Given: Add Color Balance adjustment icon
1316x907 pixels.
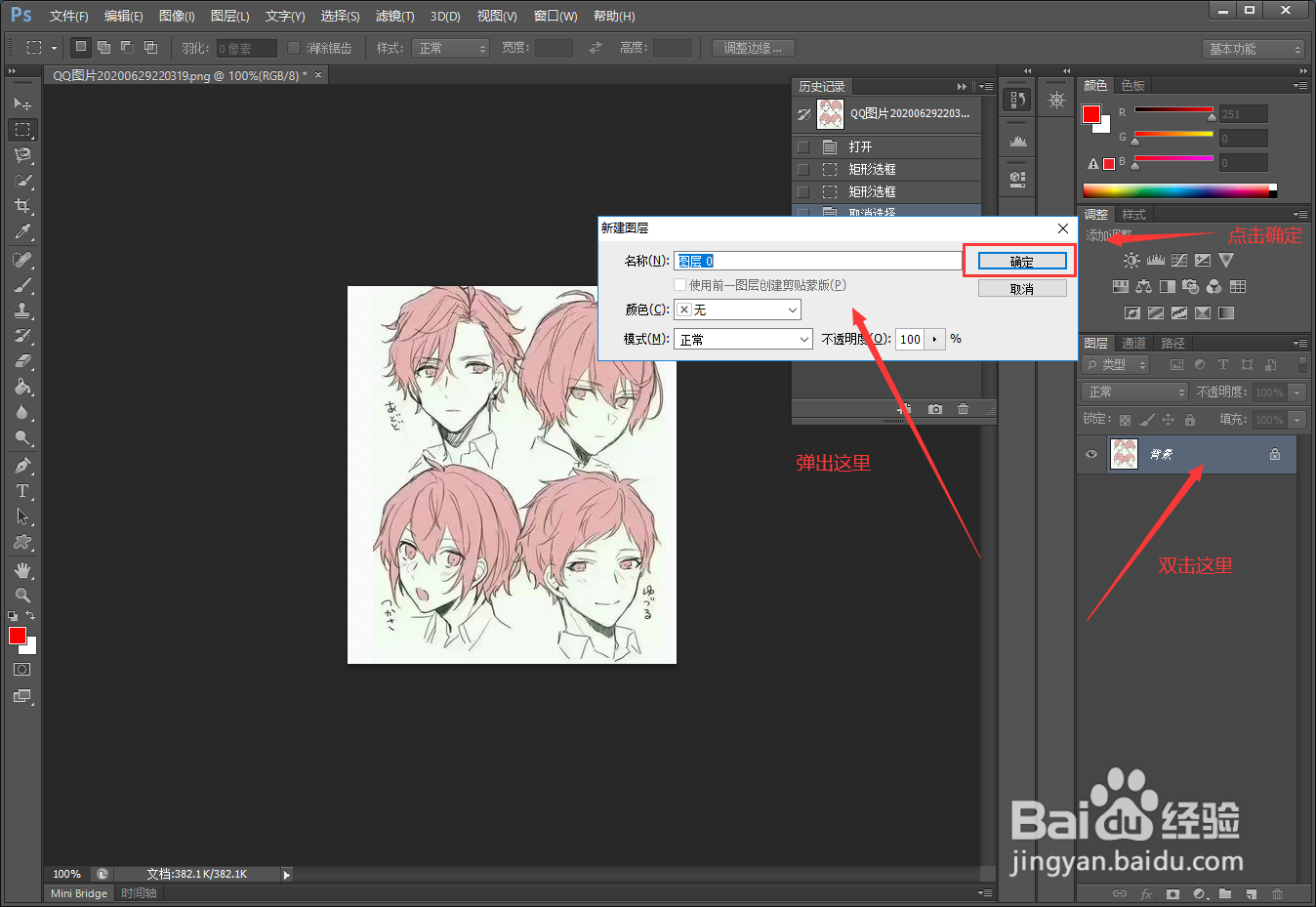Looking at the screenshot, I should click(x=1143, y=286).
